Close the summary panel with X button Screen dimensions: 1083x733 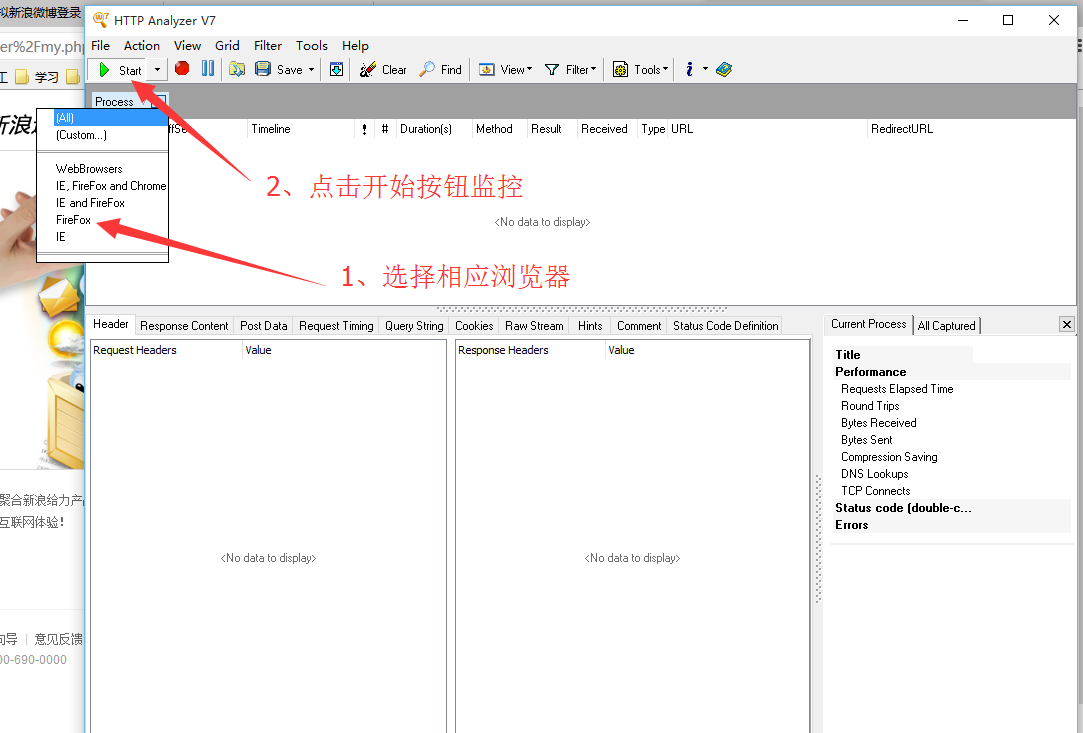[x=1066, y=324]
